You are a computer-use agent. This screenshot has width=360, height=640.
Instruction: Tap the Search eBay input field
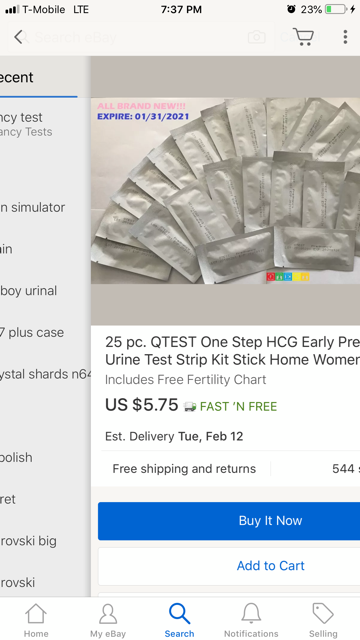pyautogui.click(x=141, y=37)
